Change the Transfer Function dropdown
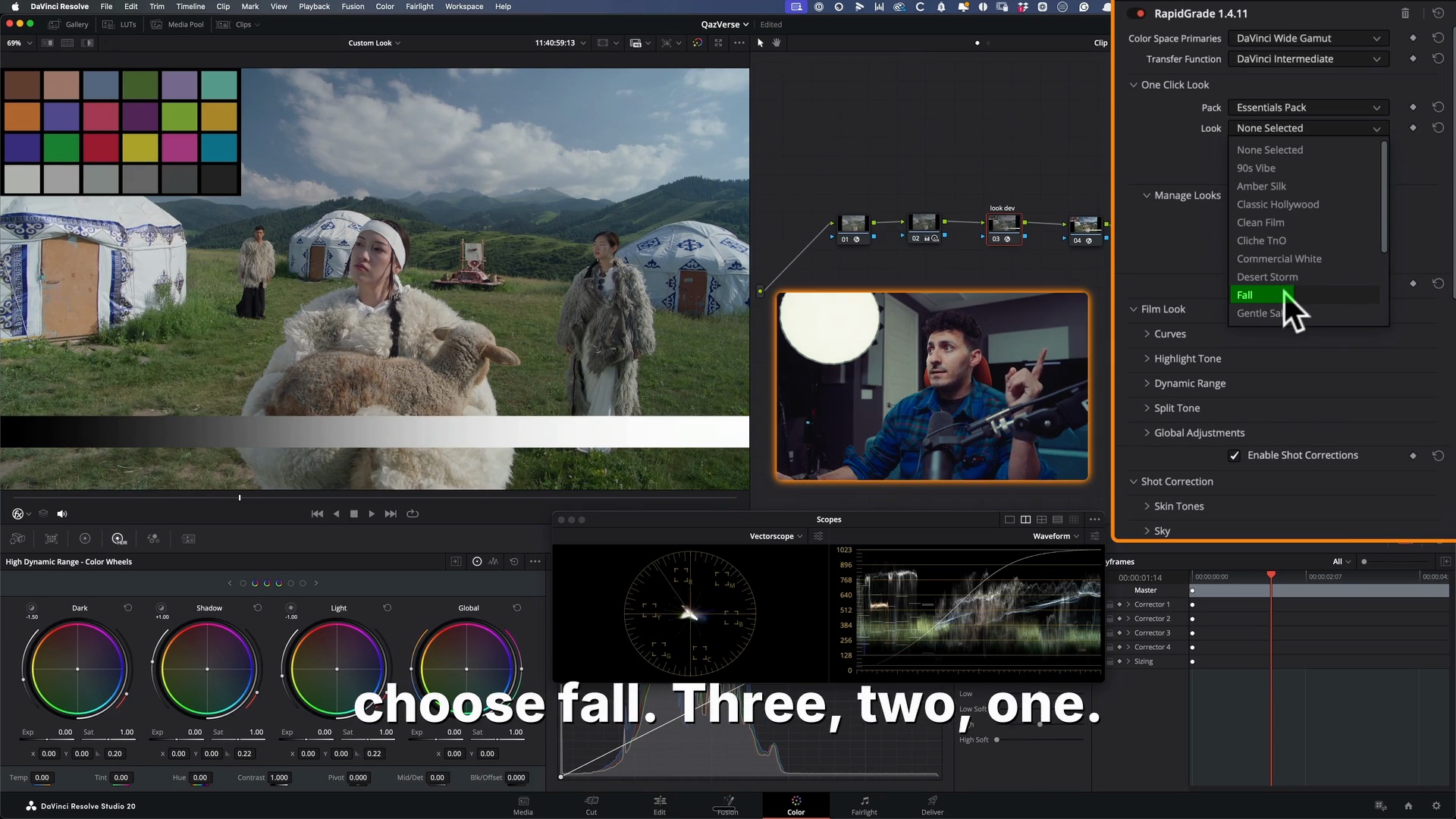Image resolution: width=1456 pixels, height=819 pixels. [x=1307, y=58]
